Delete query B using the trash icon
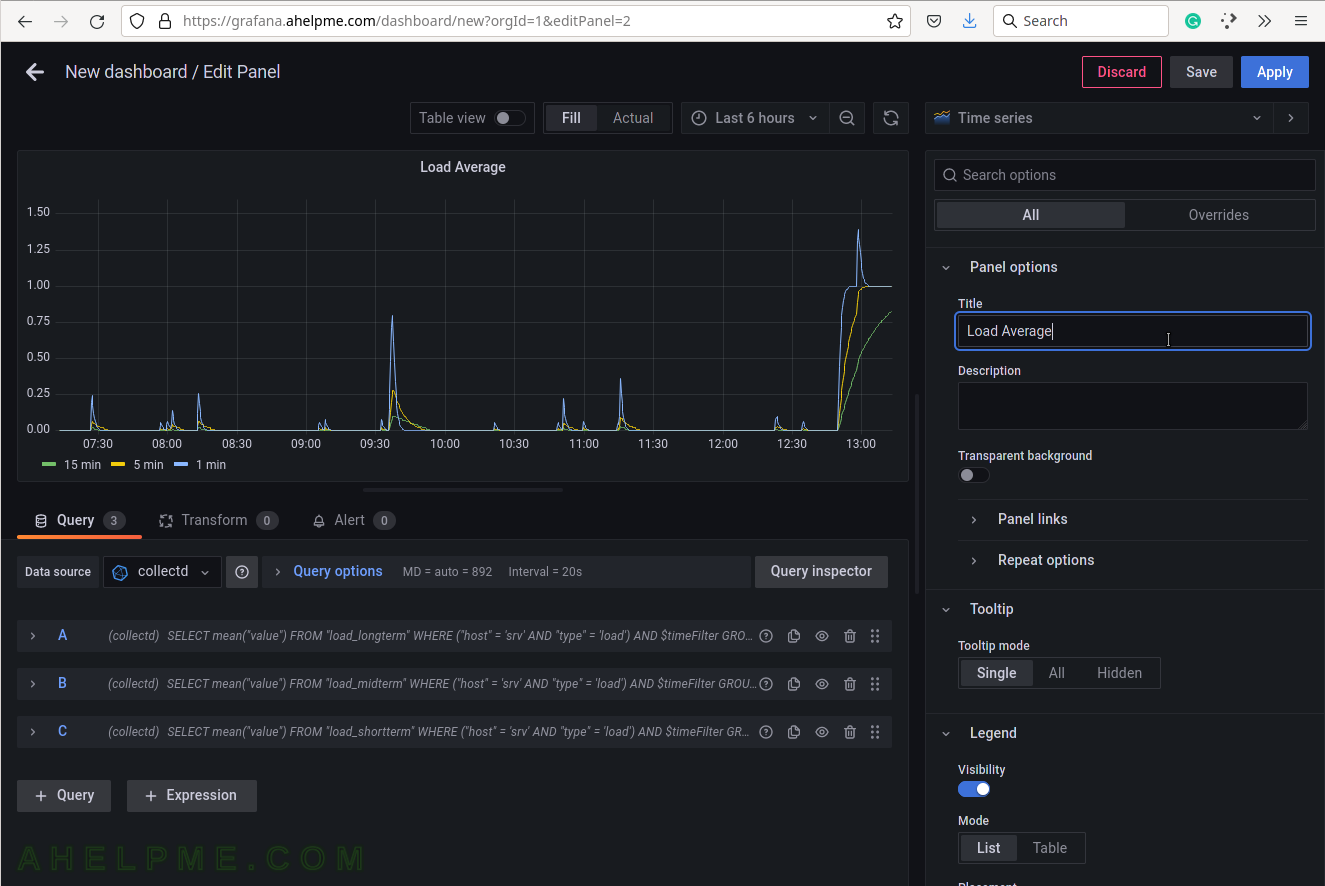Screen dimensions: 1325x886 850,684
